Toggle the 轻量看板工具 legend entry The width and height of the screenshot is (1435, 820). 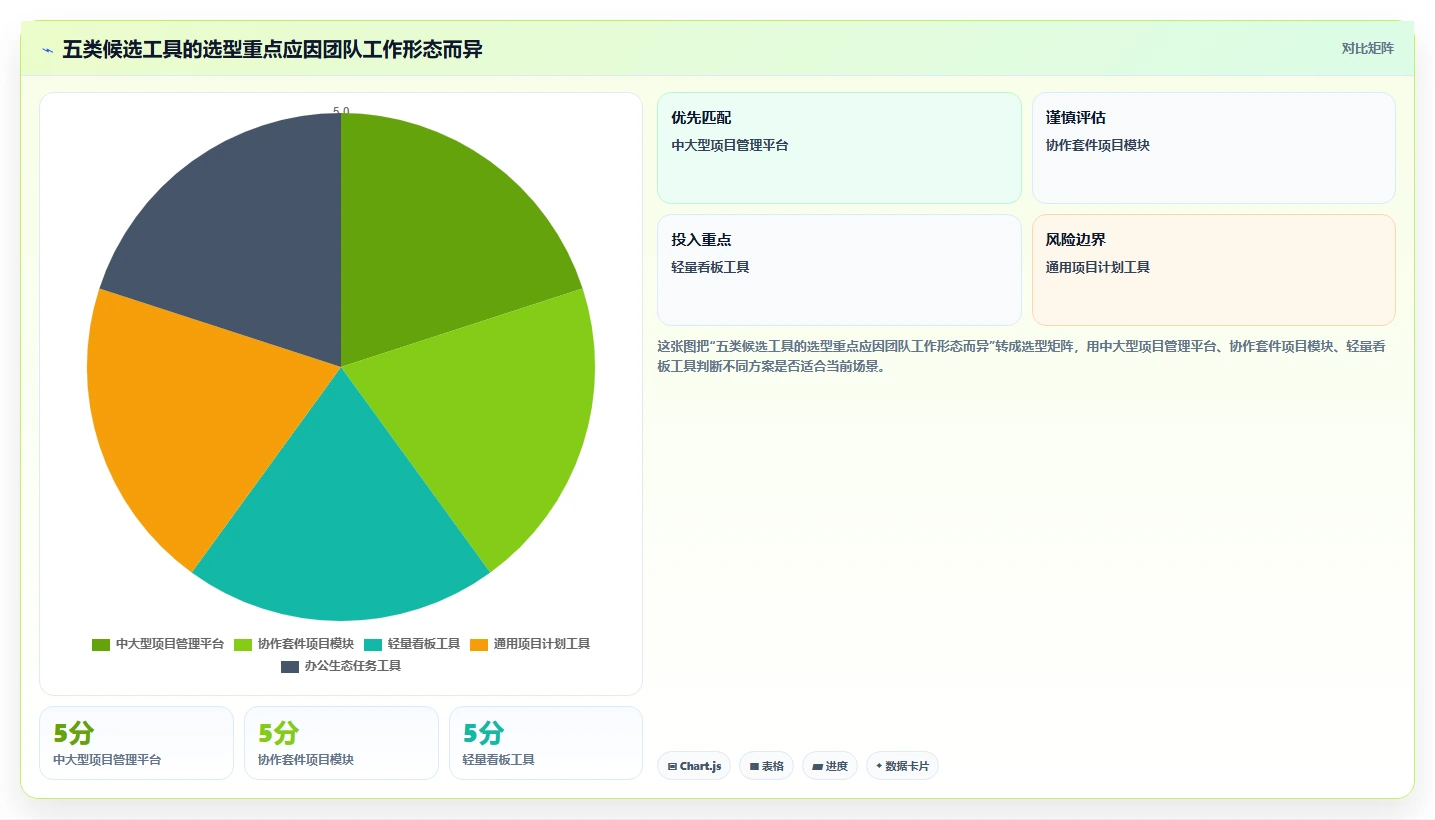point(412,644)
